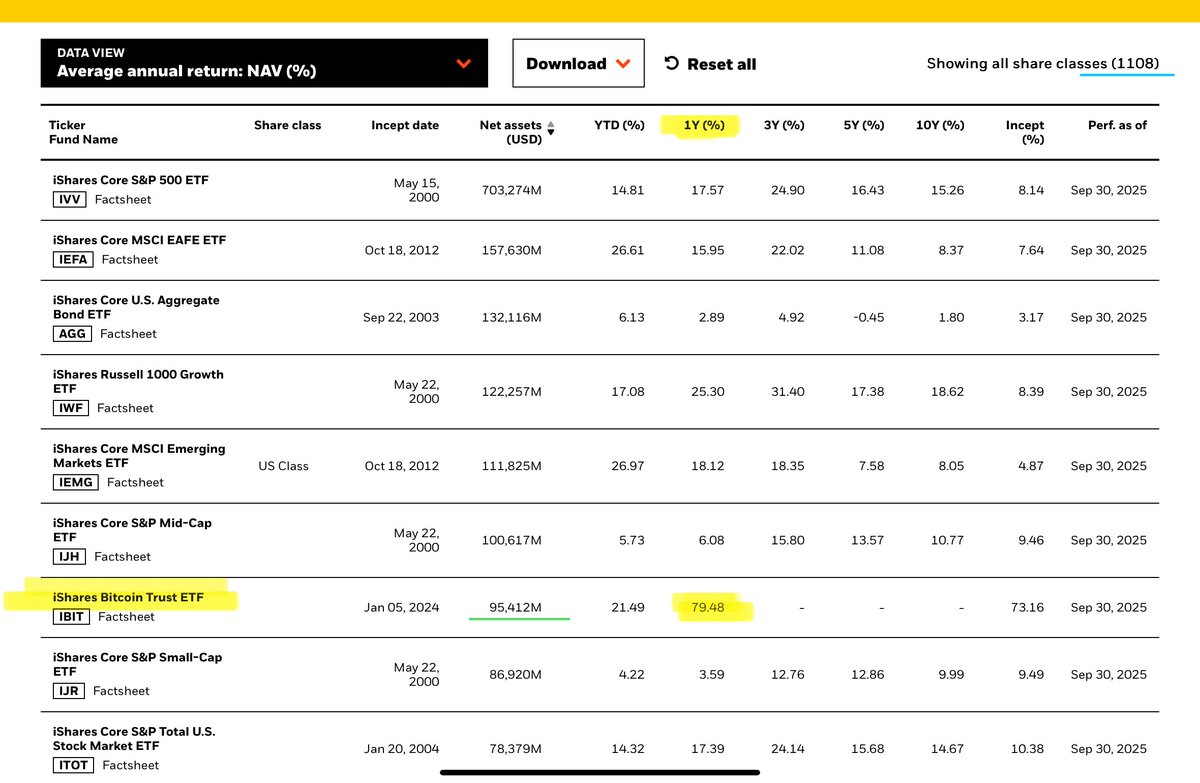Sort by 10Y (%) column header

[940, 125]
